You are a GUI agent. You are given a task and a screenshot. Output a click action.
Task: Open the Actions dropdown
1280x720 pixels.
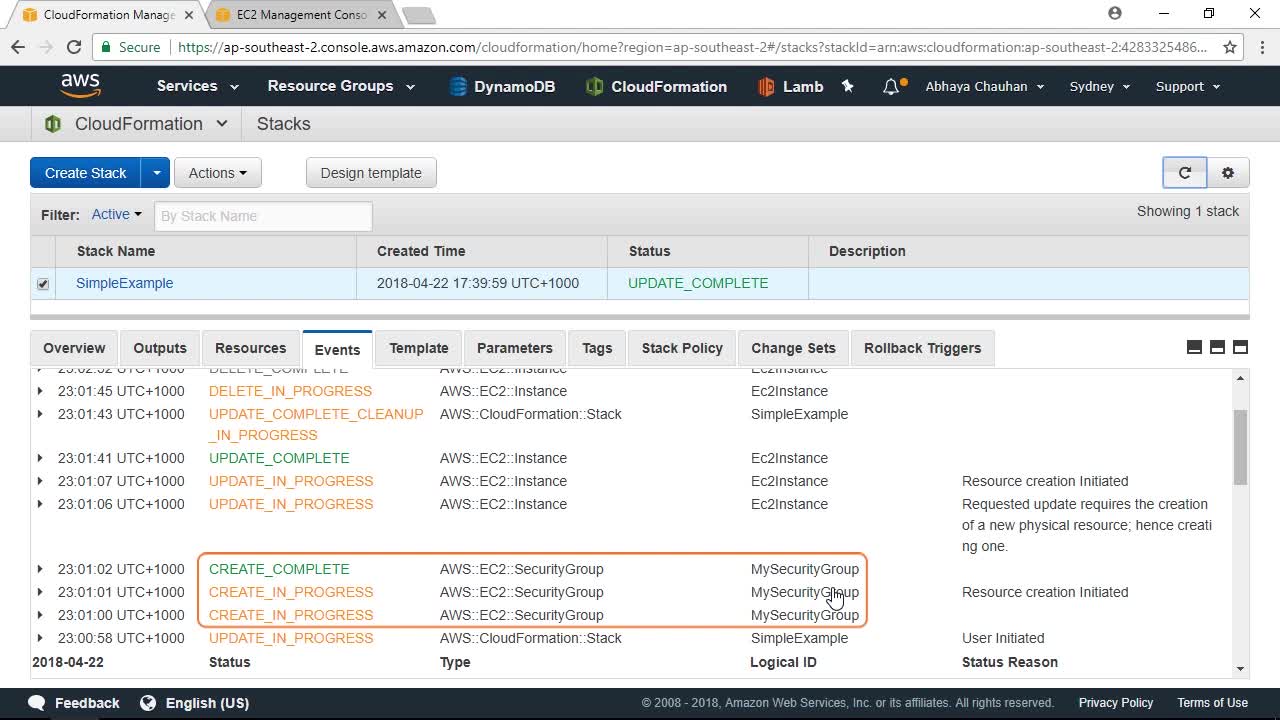click(217, 172)
